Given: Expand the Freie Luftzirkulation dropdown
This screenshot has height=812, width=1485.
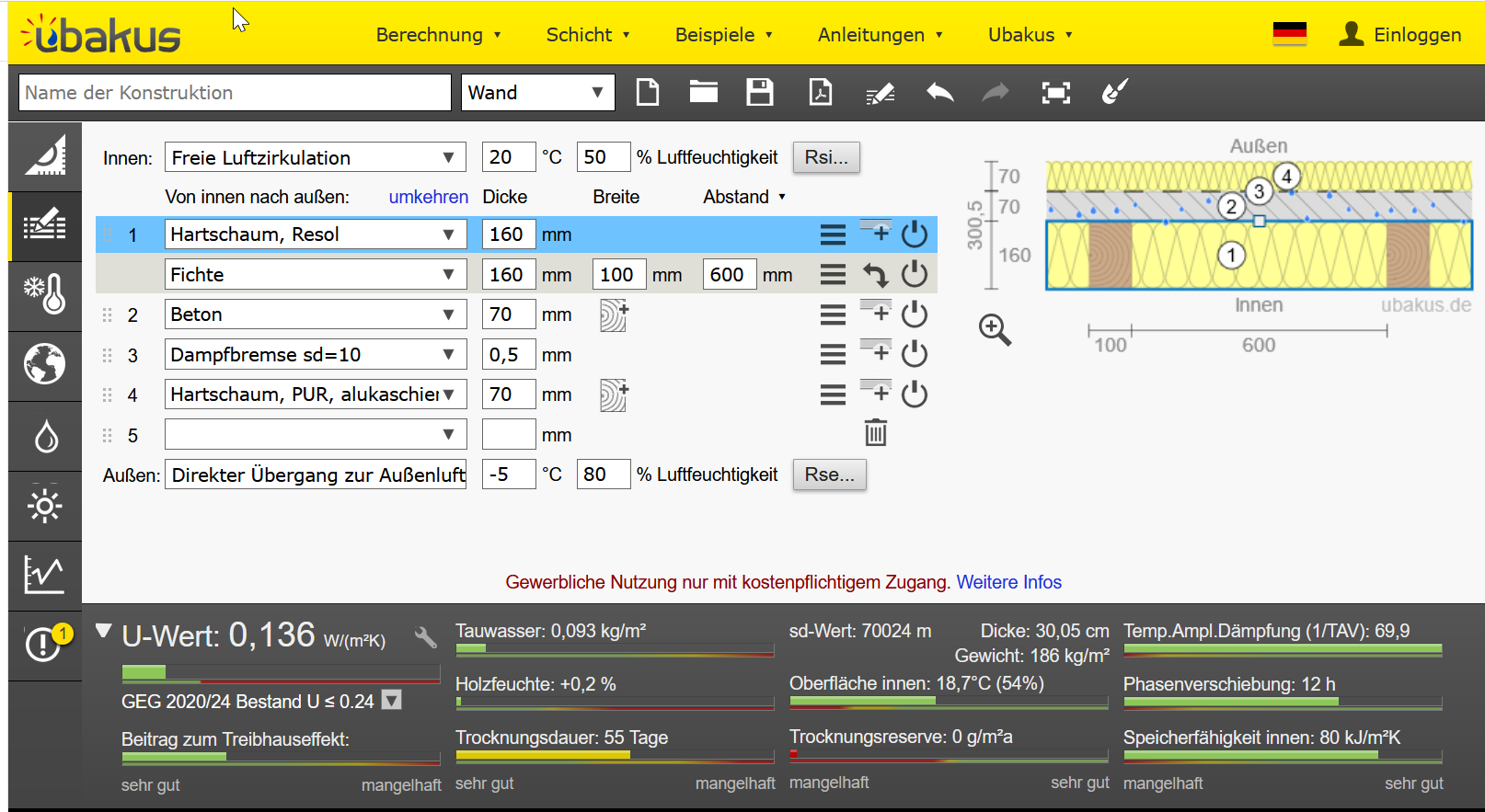Looking at the screenshot, I should [x=315, y=157].
